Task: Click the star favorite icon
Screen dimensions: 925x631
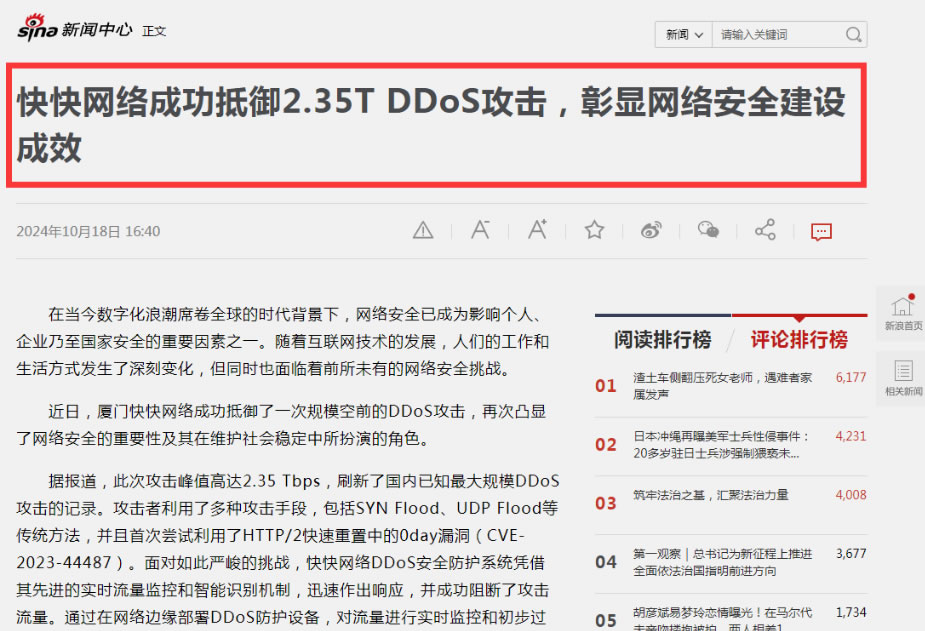Action: tap(593, 229)
